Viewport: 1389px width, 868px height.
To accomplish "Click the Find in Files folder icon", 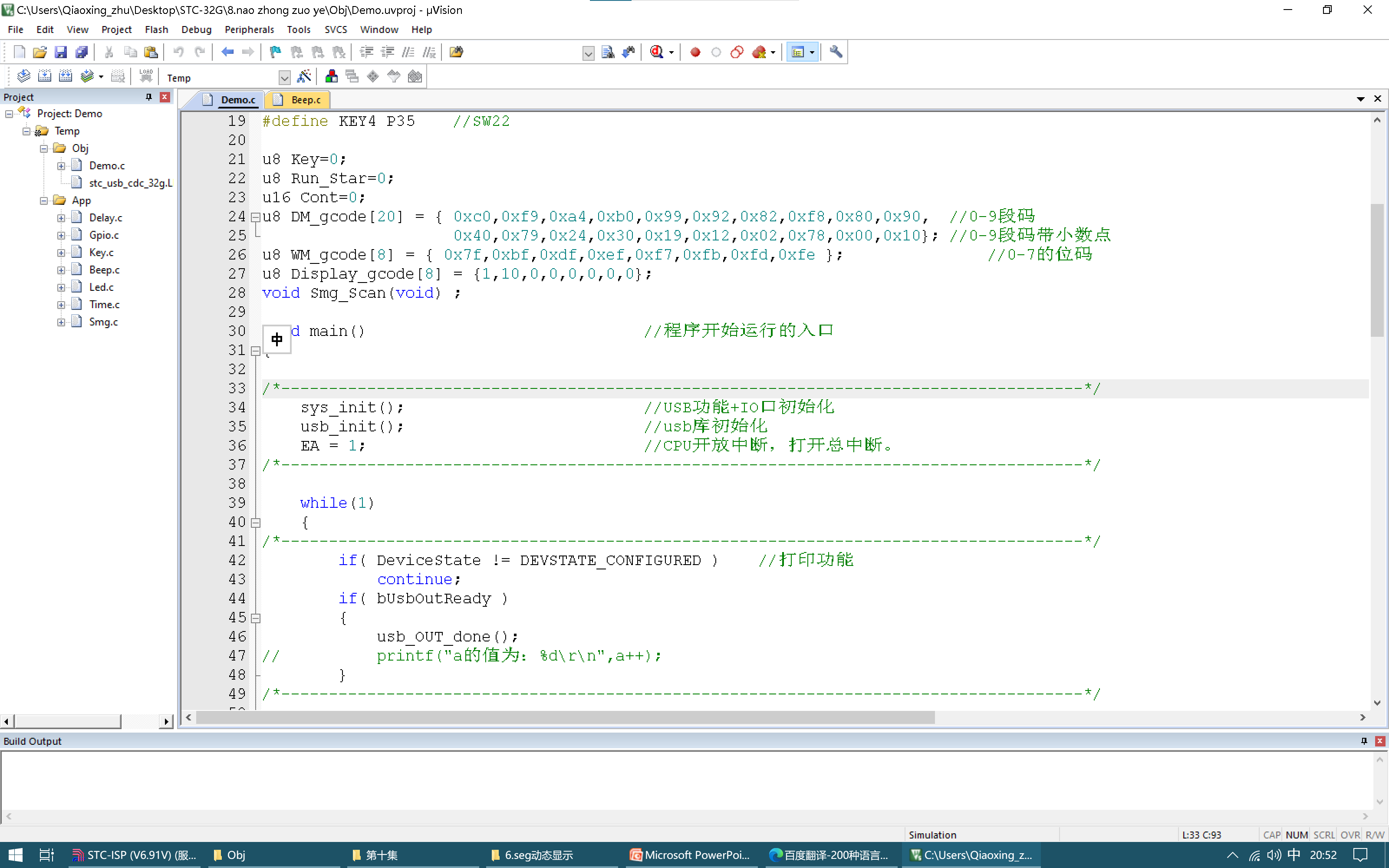I will 456,52.
